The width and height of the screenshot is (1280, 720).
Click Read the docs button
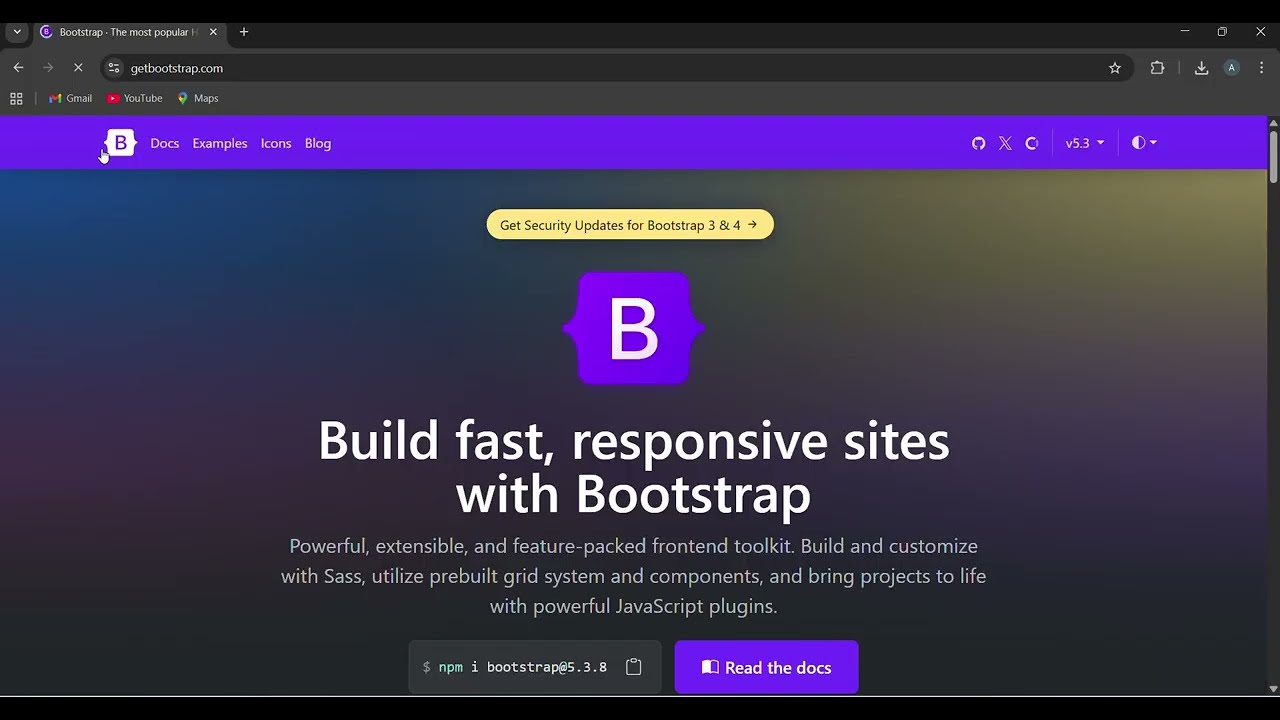767,667
